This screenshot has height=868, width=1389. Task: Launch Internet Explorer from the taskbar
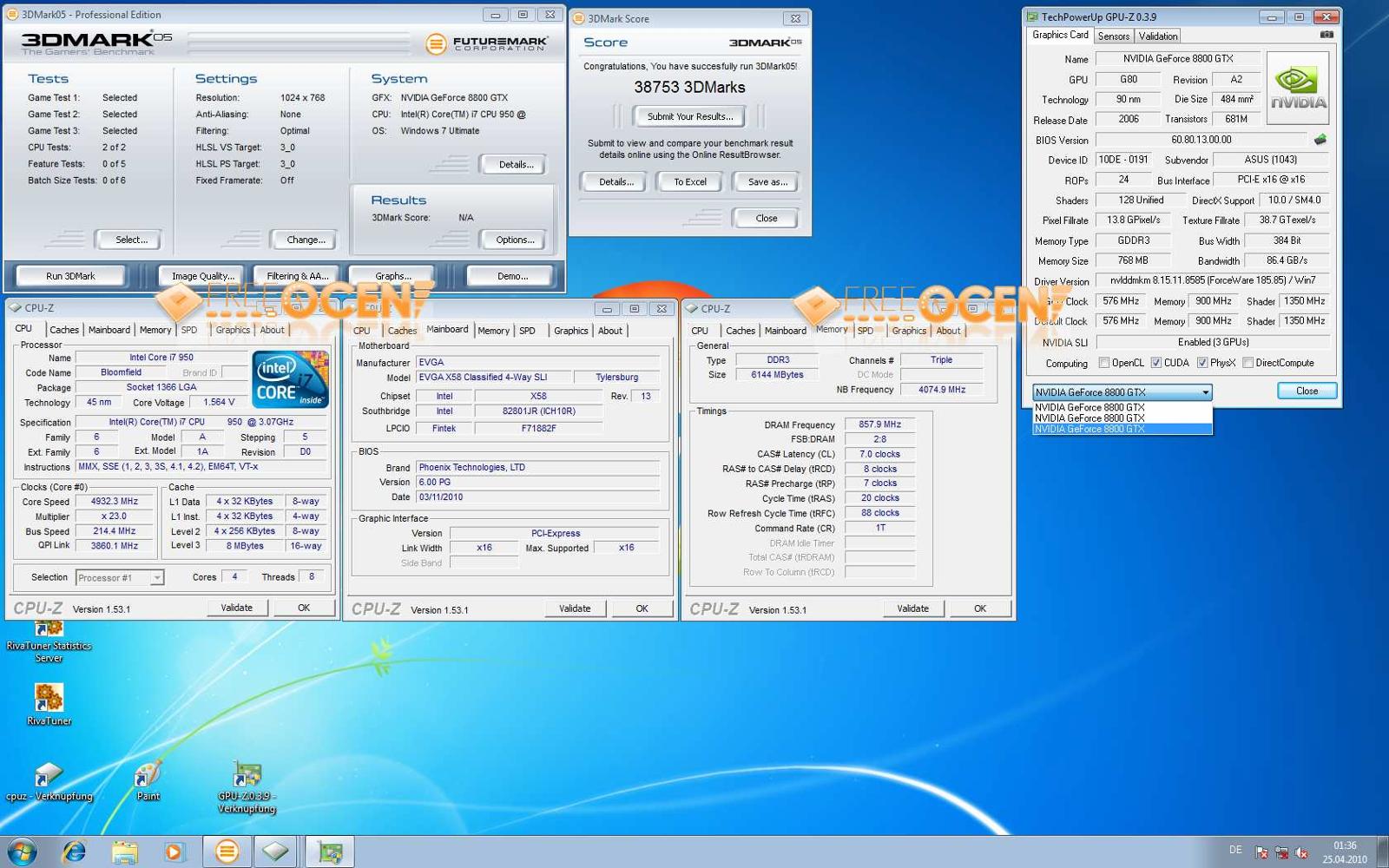75,852
